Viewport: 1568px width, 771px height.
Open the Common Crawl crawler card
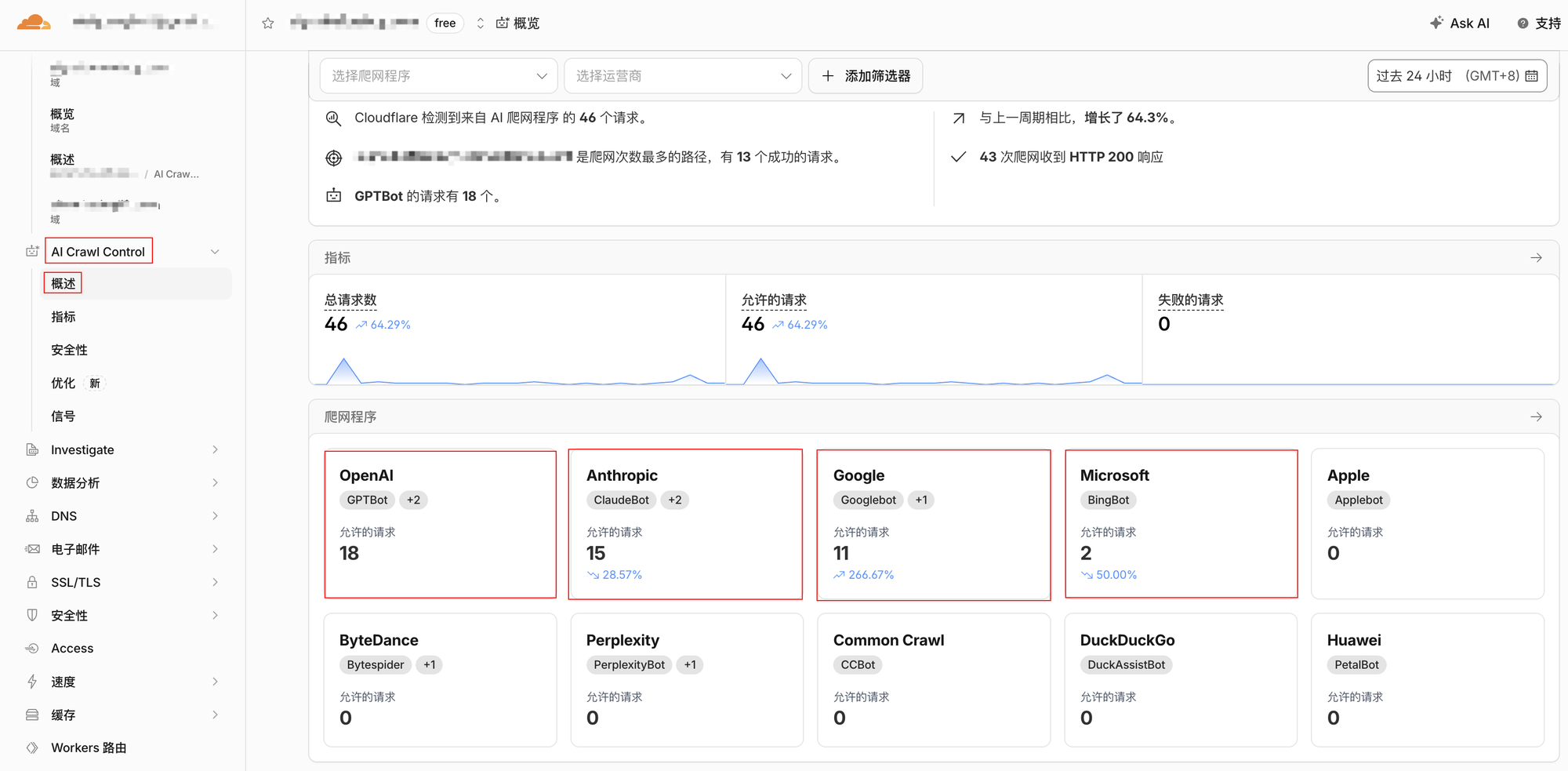click(934, 680)
